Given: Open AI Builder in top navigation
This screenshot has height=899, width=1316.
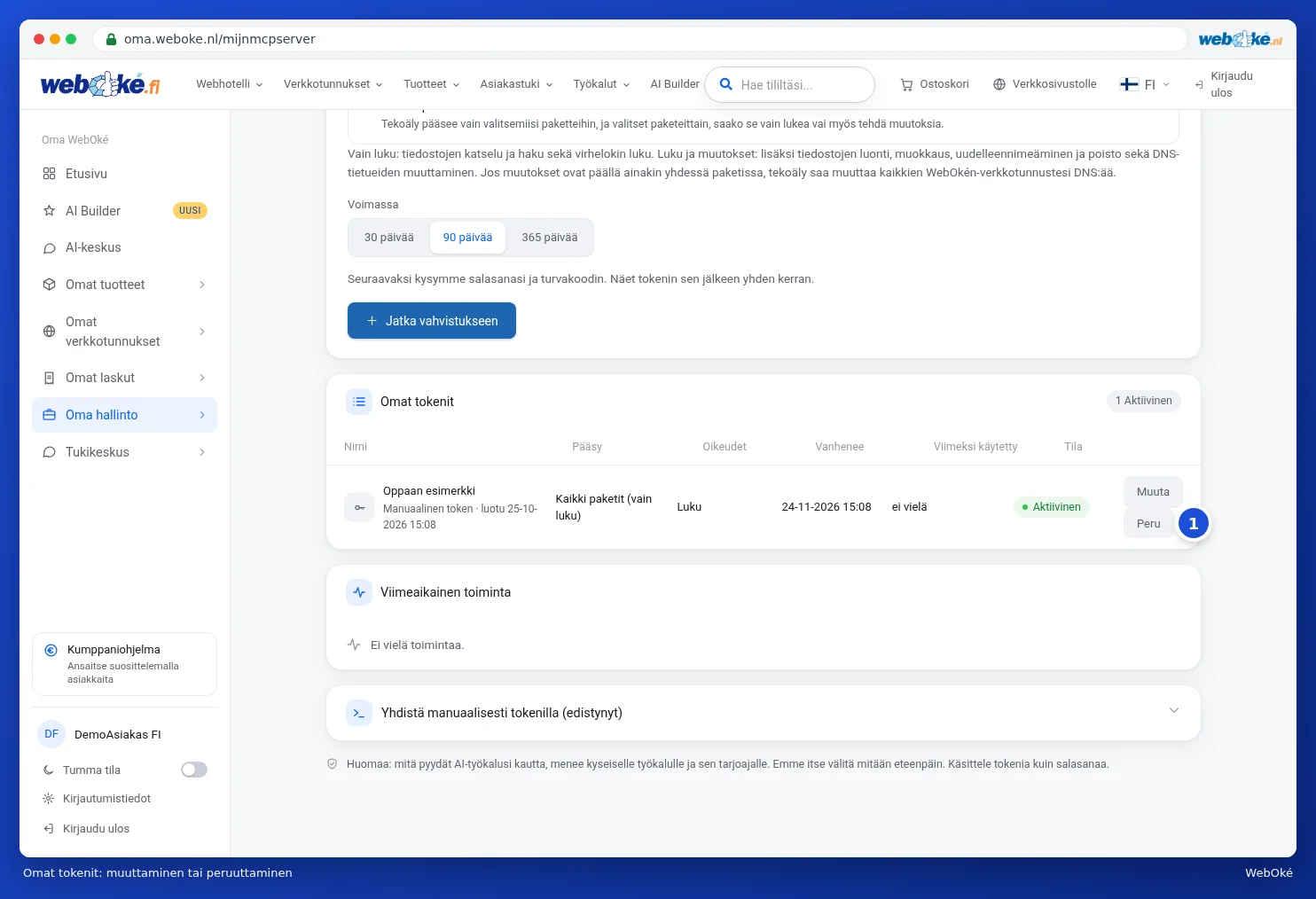Looking at the screenshot, I should point(675,84).
